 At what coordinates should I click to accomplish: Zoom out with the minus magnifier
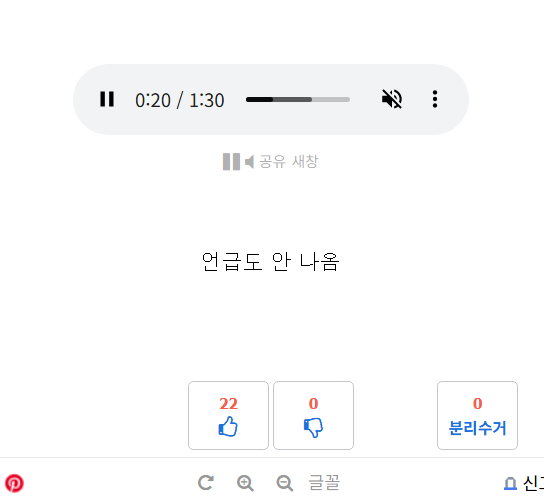pyautogui.click(x=285, y=483)
